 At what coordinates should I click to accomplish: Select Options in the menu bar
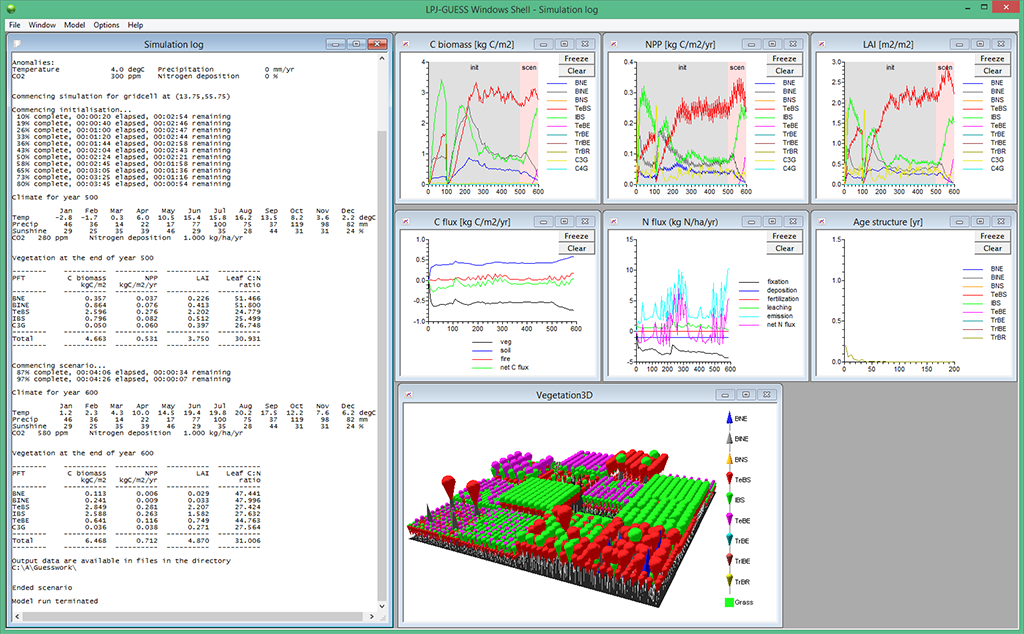pyautogui.click(x=106, y=24)
